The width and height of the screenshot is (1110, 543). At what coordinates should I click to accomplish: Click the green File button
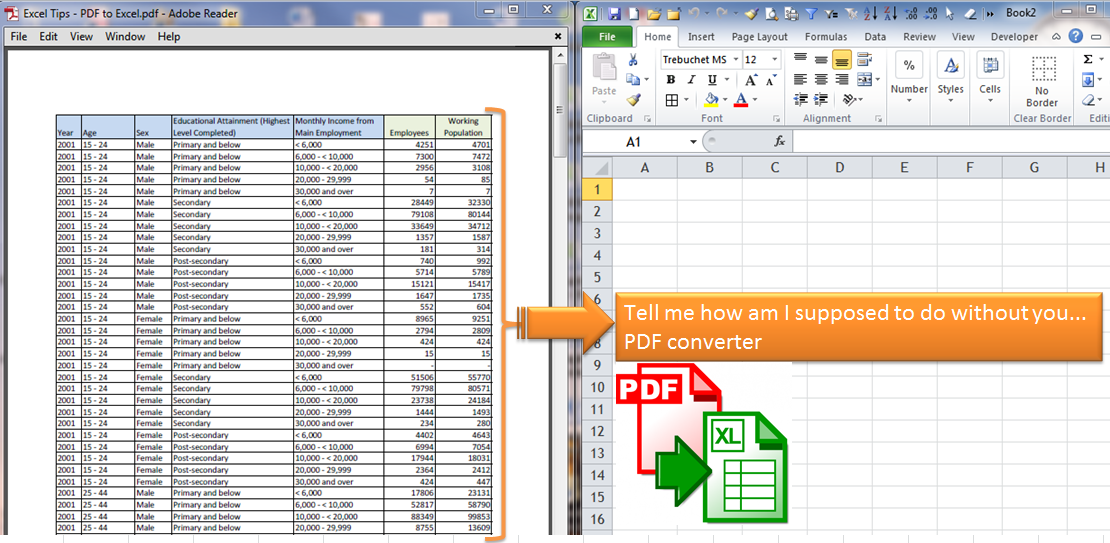click(606, 37)
